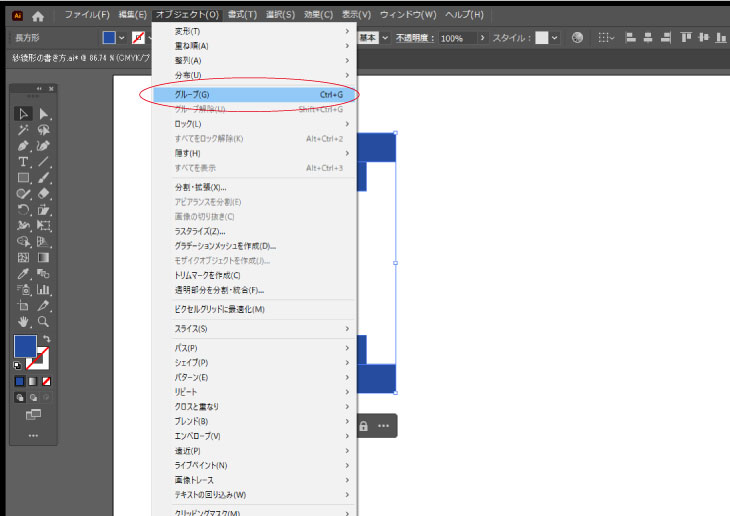Screen dimensions: 730x516
Task: Choose Expand (分割・拡張) menu item
Action: click(x=254, y=187)
